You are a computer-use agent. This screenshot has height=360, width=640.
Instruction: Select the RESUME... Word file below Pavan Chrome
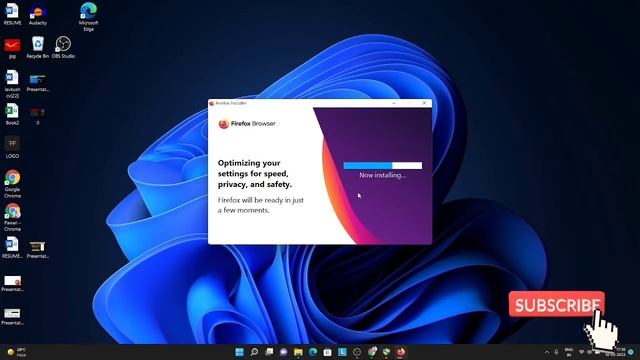tap(12, 247)
